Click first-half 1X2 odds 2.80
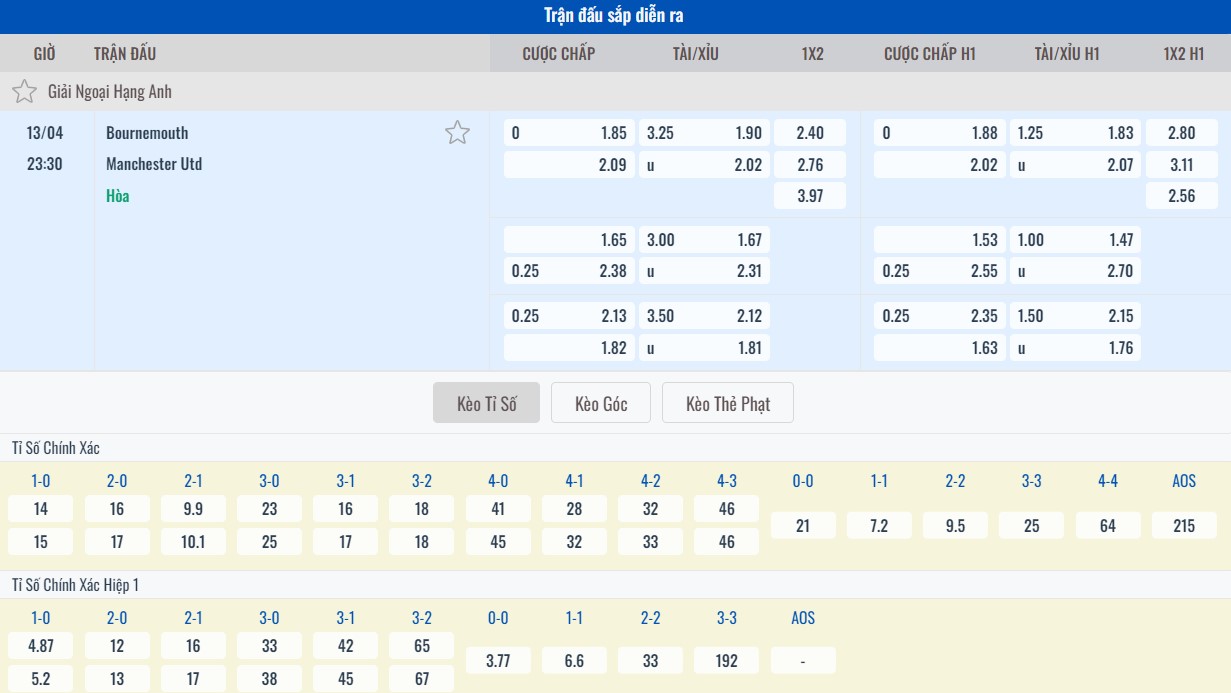Screen dimensions: 1231x693 [x=1181, y=133]
